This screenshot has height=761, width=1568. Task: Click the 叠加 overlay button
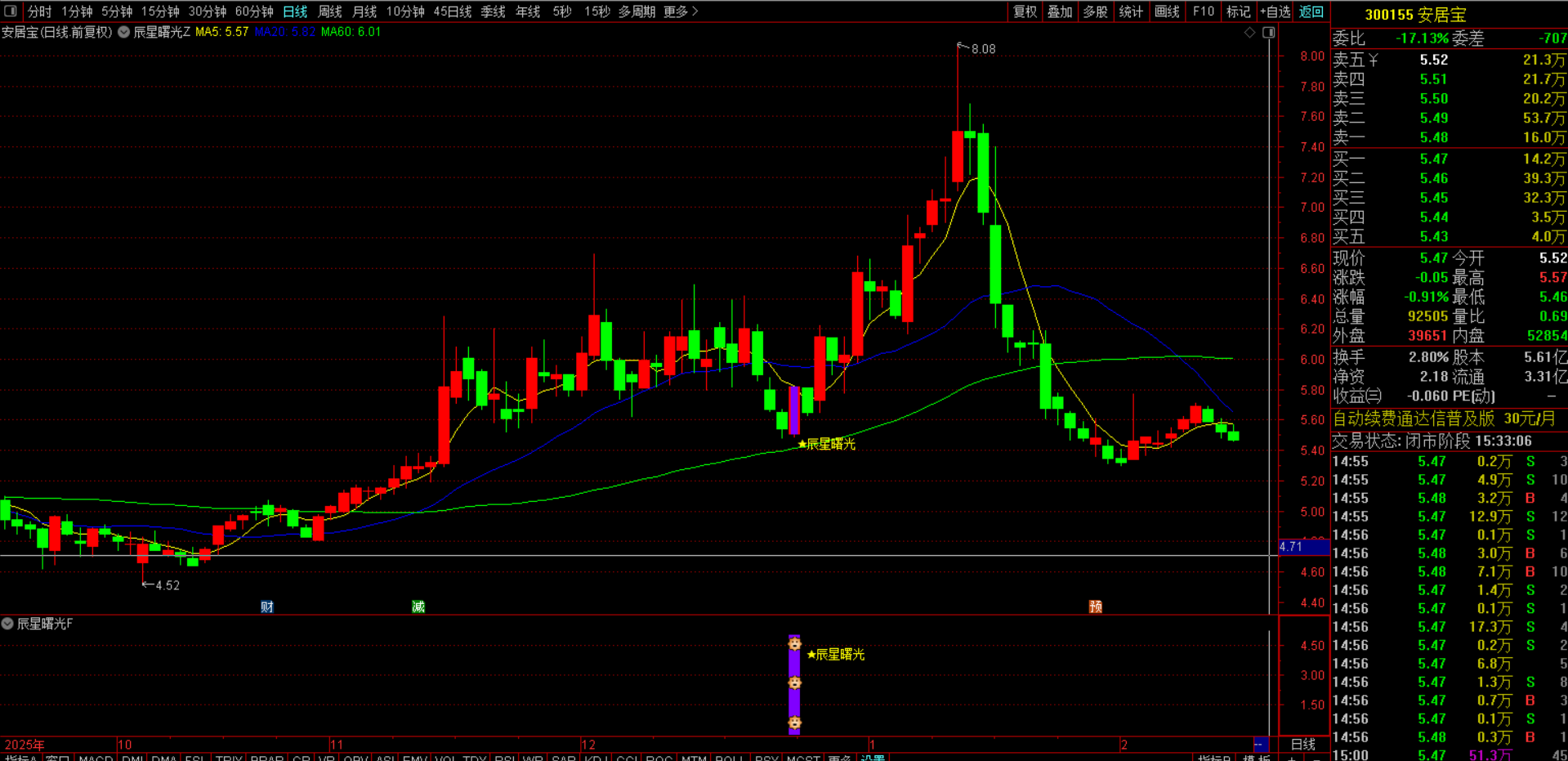(x=1060, y=11)
